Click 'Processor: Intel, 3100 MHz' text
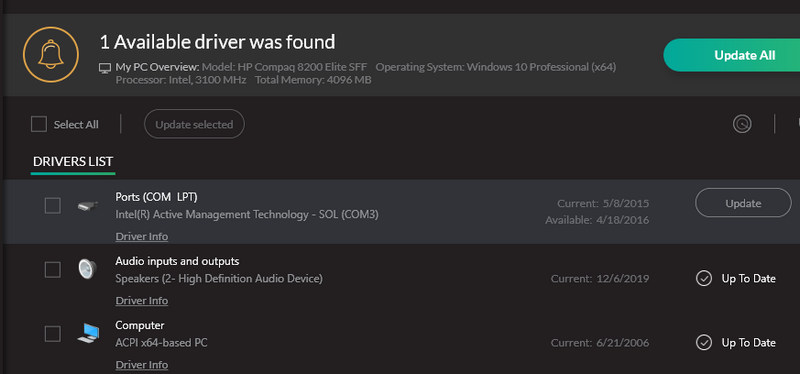This screenshot has height=374, width=800. [x=181, y=80]
